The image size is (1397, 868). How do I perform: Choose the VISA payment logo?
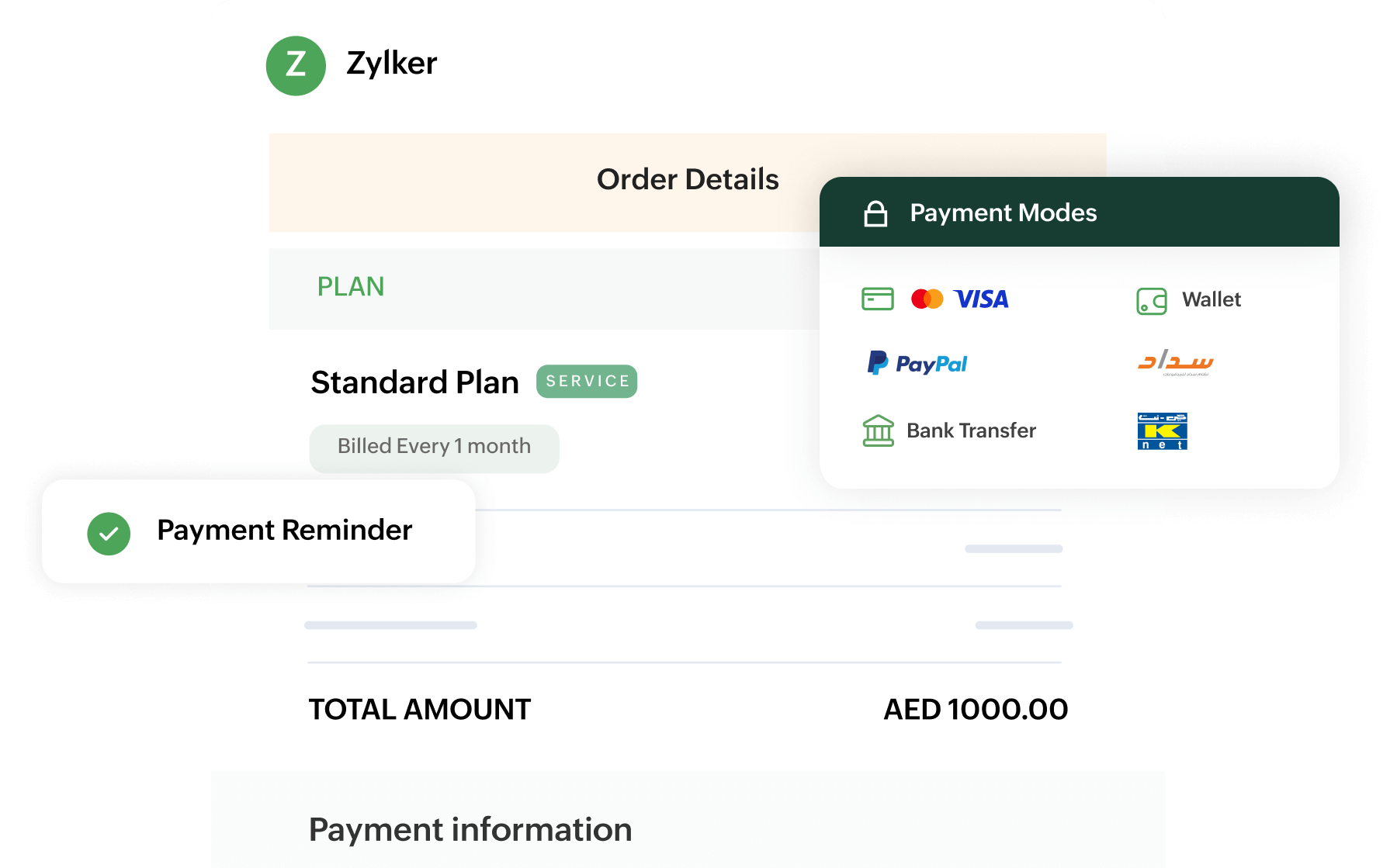981,299
